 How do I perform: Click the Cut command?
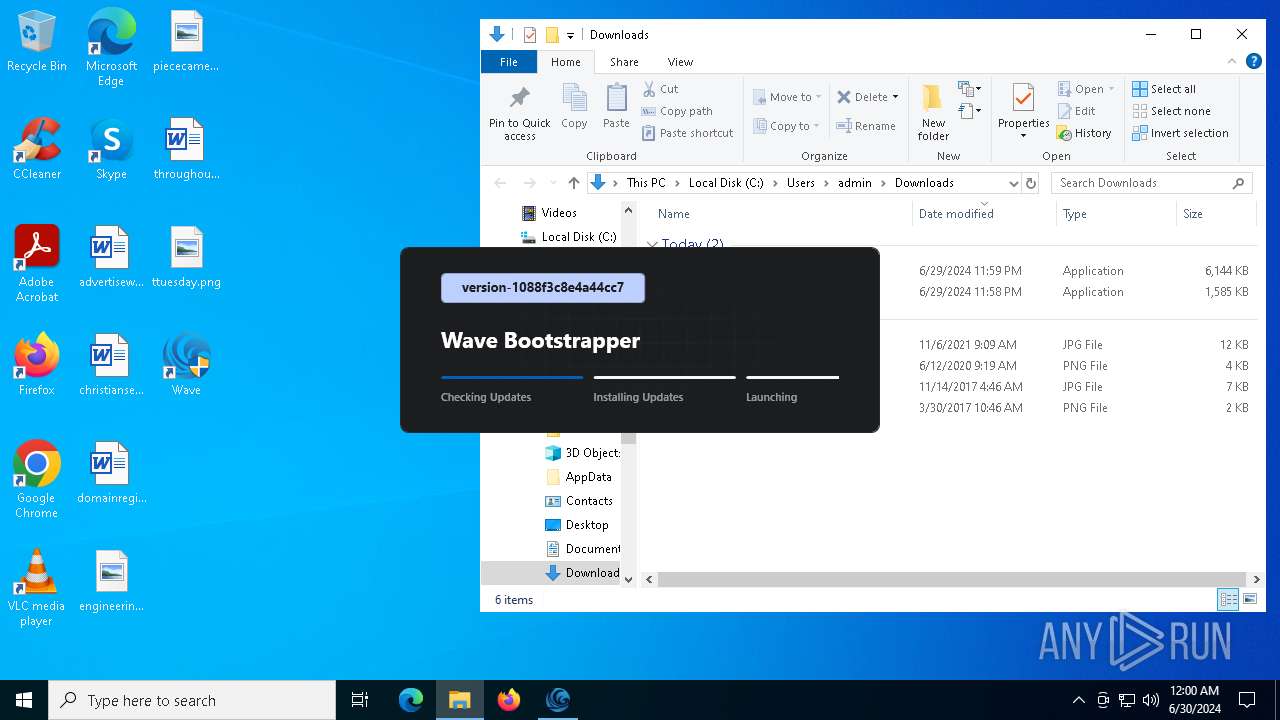pyautogui.click(x=660, y=89)
